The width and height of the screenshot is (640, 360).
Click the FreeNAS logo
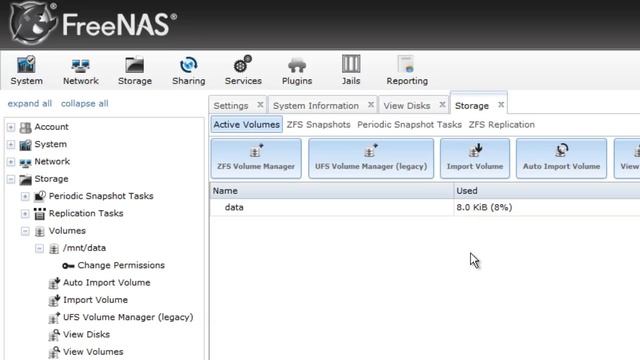93,24
